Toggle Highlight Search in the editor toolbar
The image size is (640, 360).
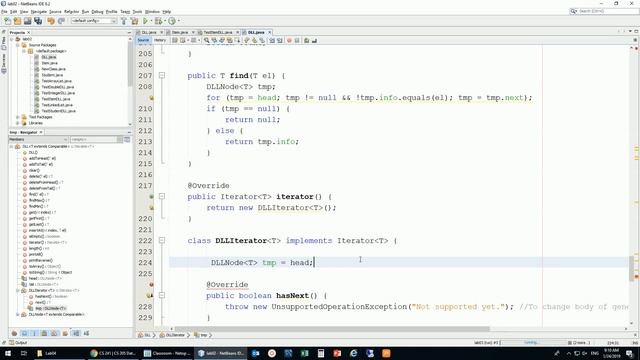coord(229,40)
